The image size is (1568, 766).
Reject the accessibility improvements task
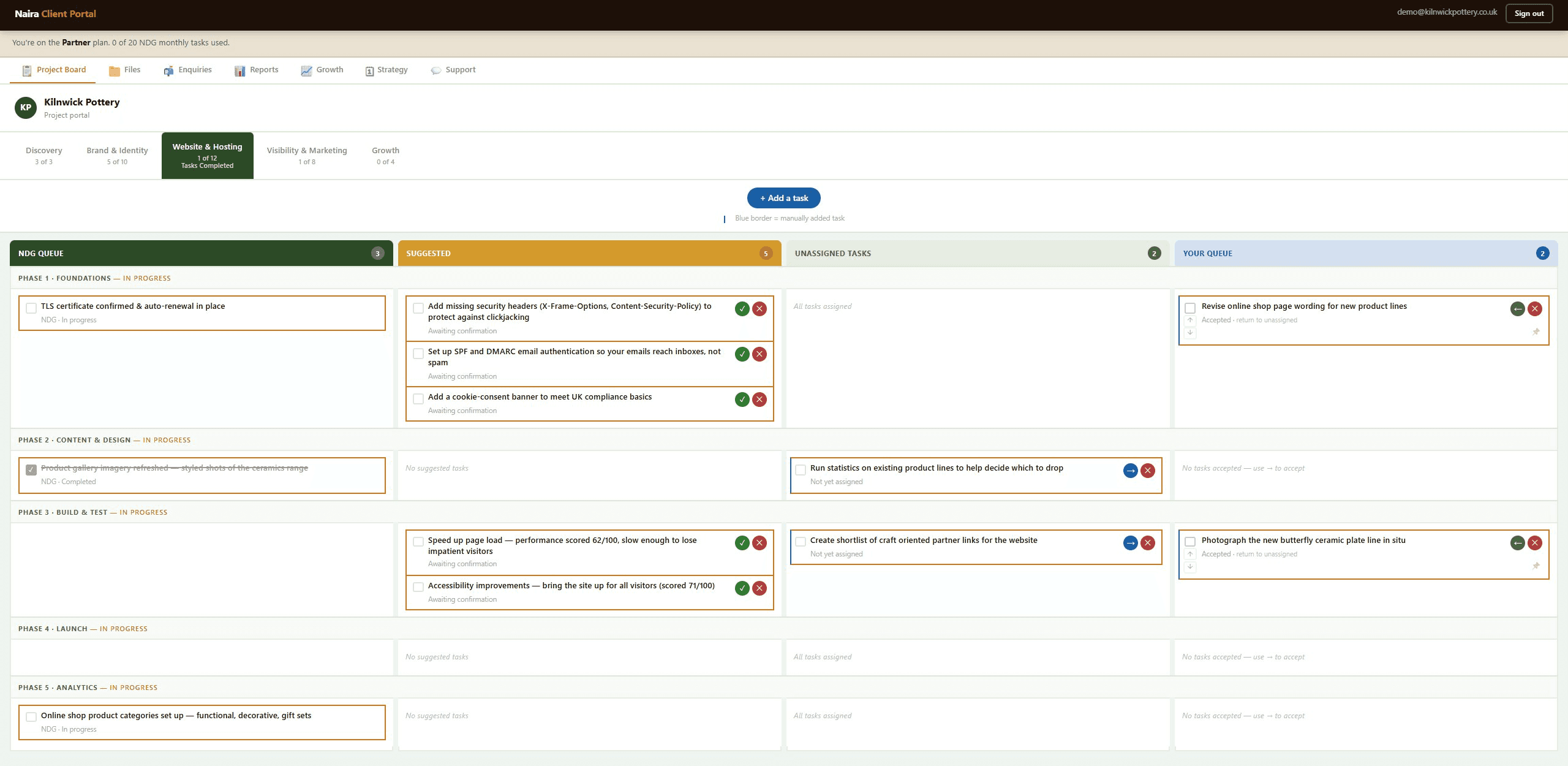point(759,588)
